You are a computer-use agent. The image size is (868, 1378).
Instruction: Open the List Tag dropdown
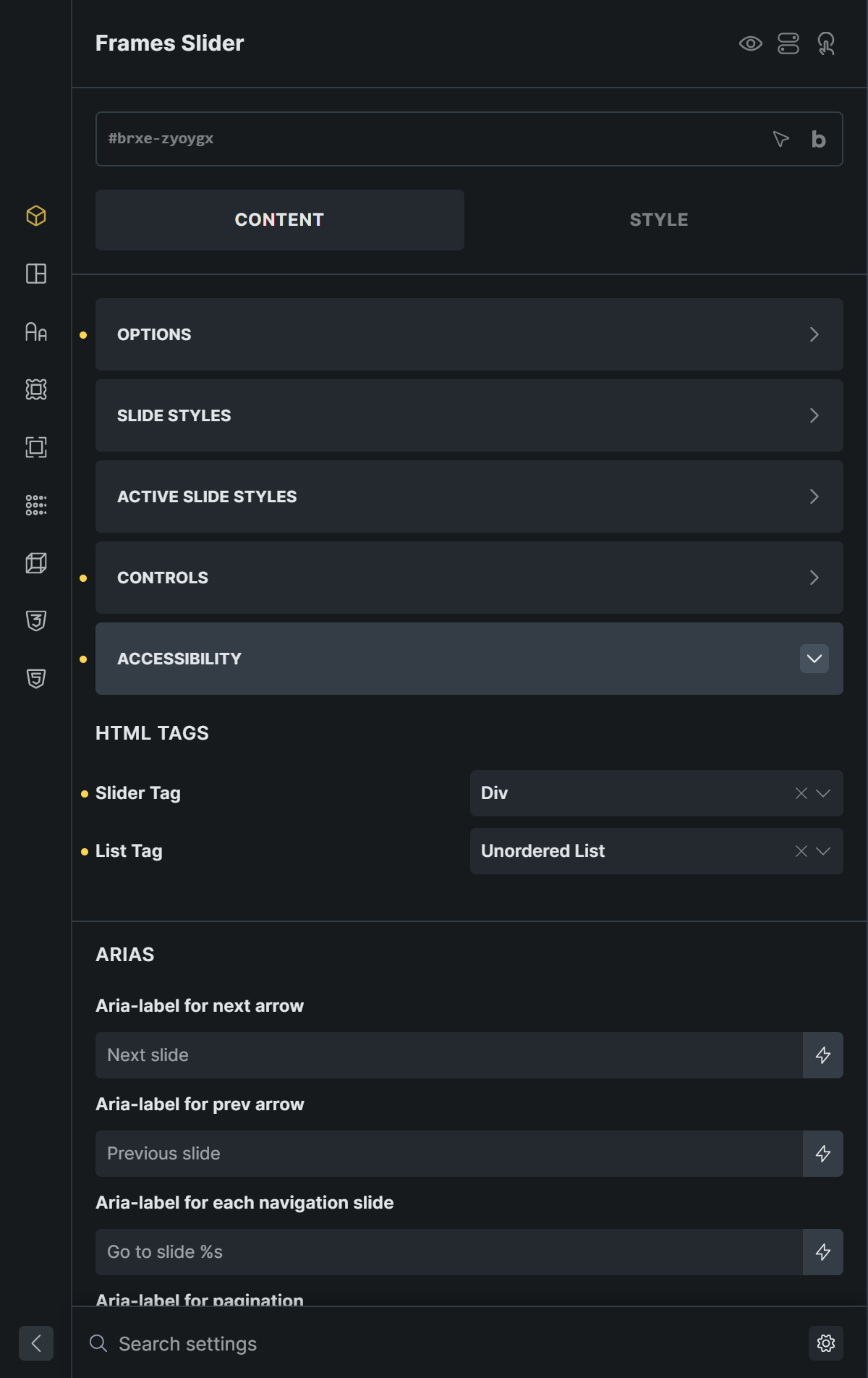(657, 851)
